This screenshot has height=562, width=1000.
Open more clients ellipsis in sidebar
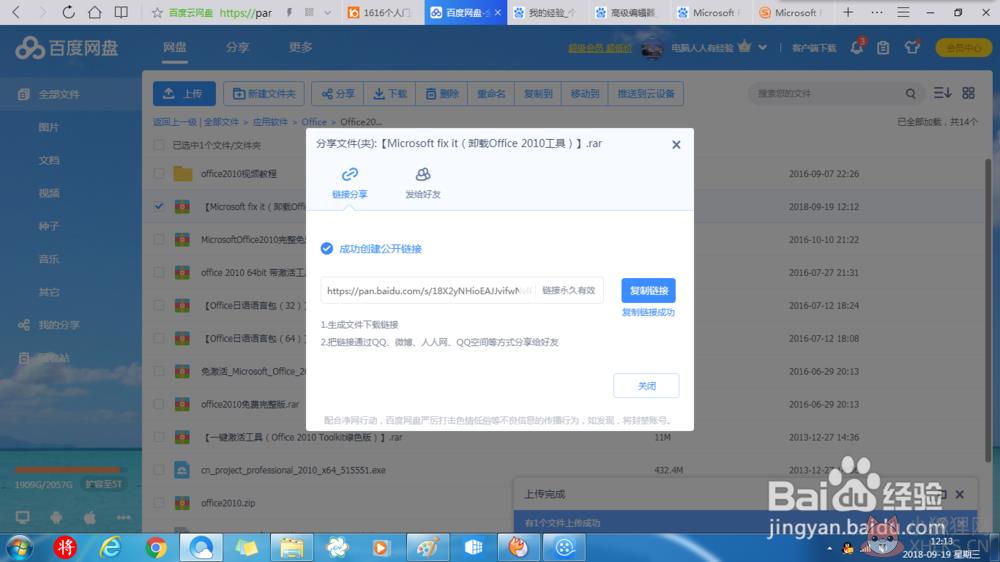(123, 517)
